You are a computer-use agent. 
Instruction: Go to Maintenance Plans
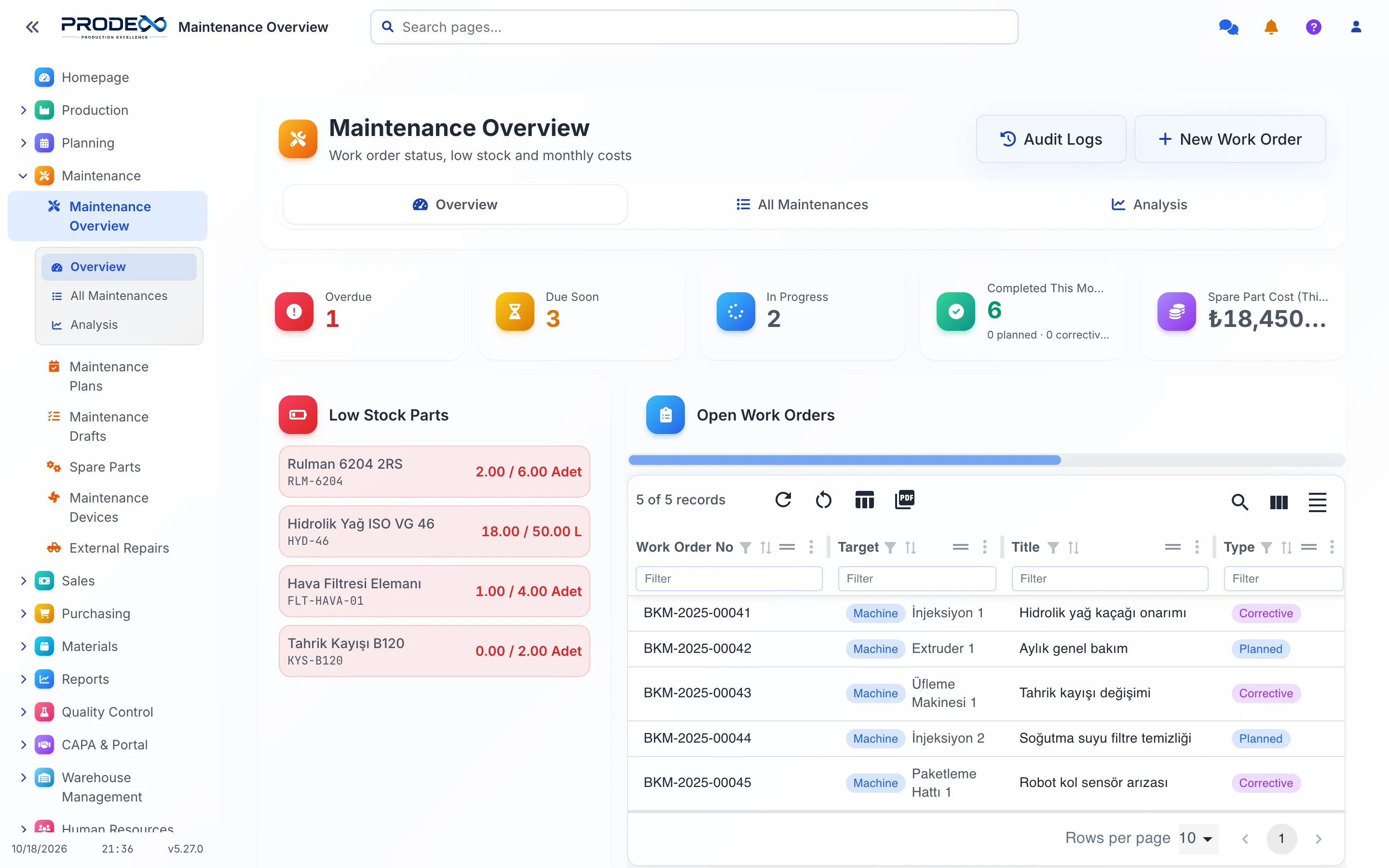tap(108, 376)
